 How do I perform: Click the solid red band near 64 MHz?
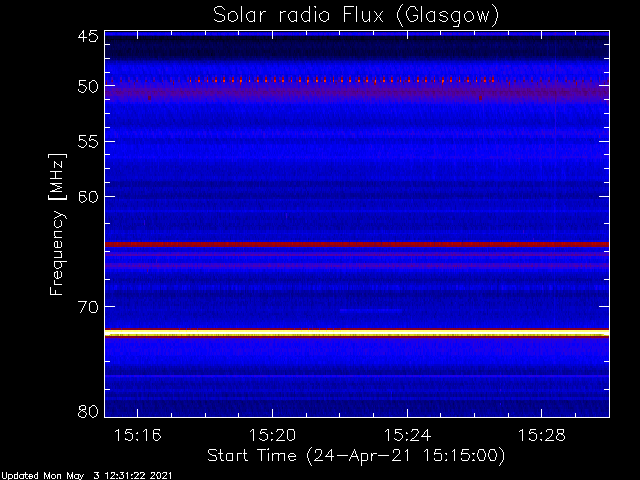(x=357, y=244)
